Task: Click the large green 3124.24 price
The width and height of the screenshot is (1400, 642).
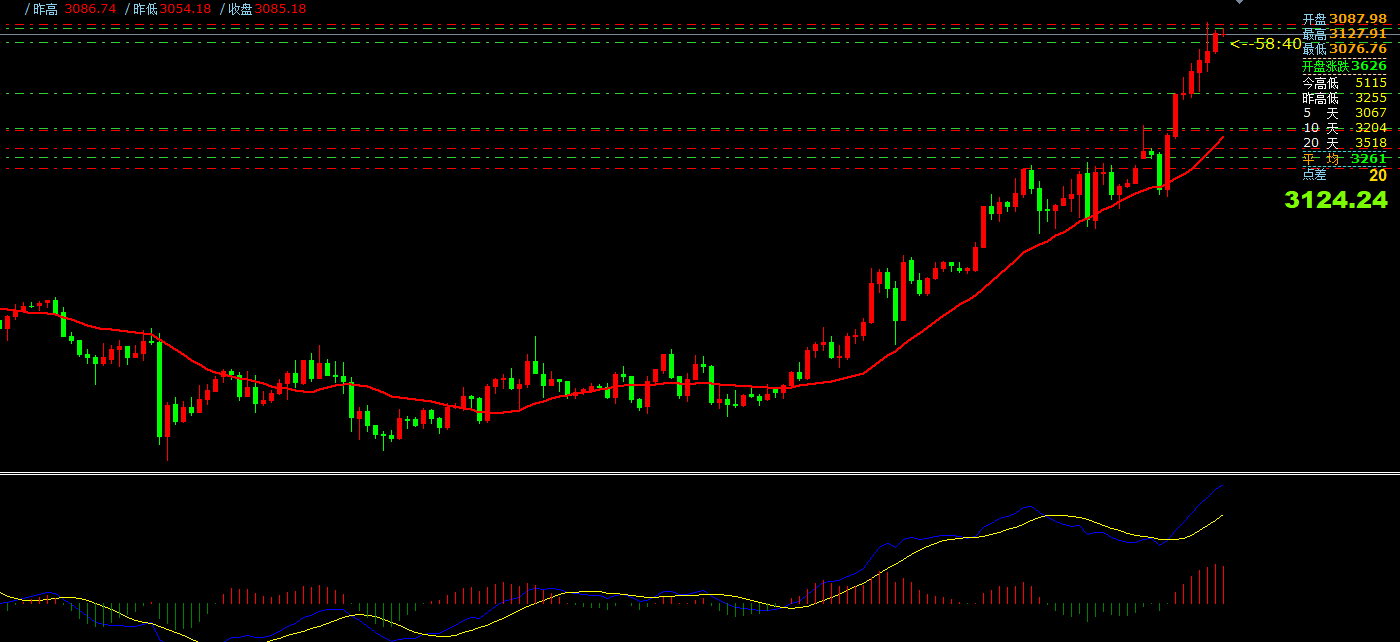Action: (1336, 200)
